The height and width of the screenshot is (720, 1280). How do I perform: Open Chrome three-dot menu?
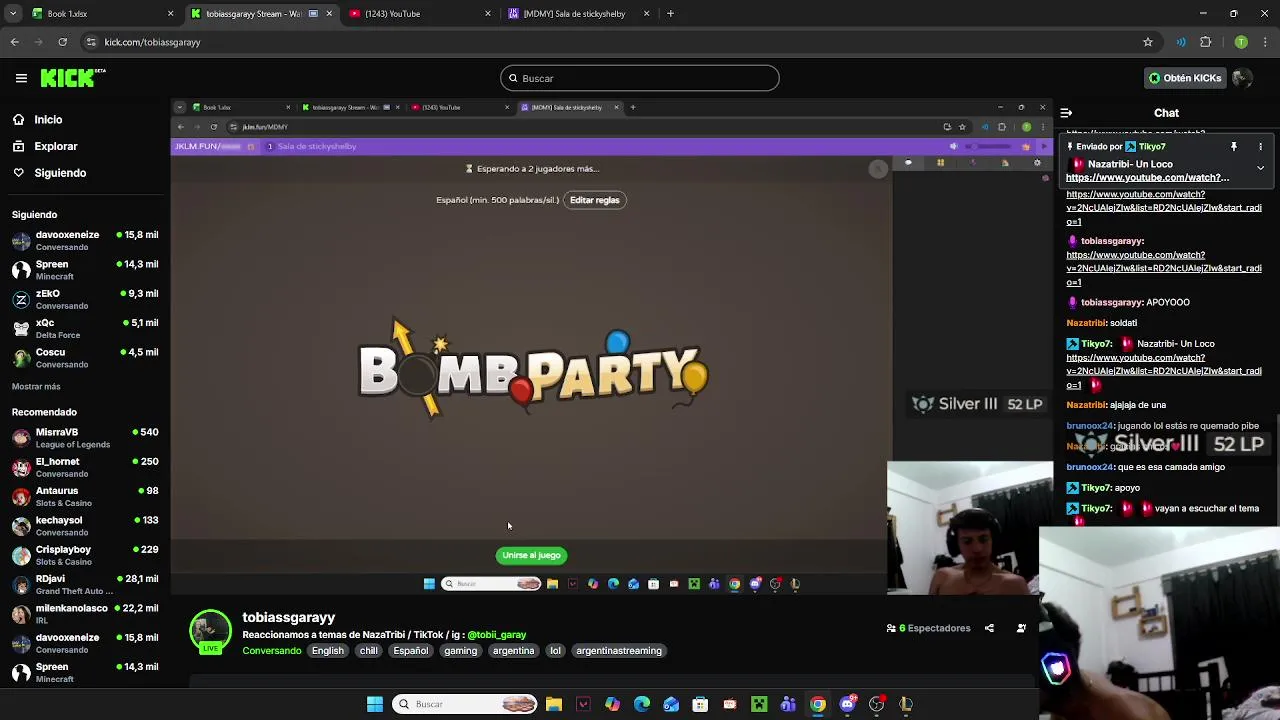tap(1266, 42)
